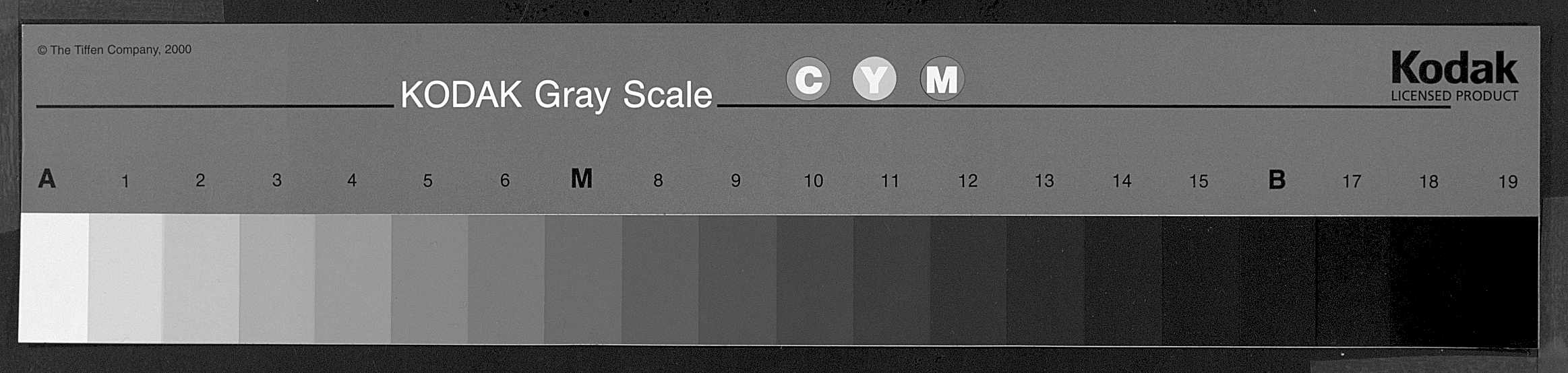The image size is (1568, 373).
Task: Click the circled M magenta marker
Action: tap(942, 79)
